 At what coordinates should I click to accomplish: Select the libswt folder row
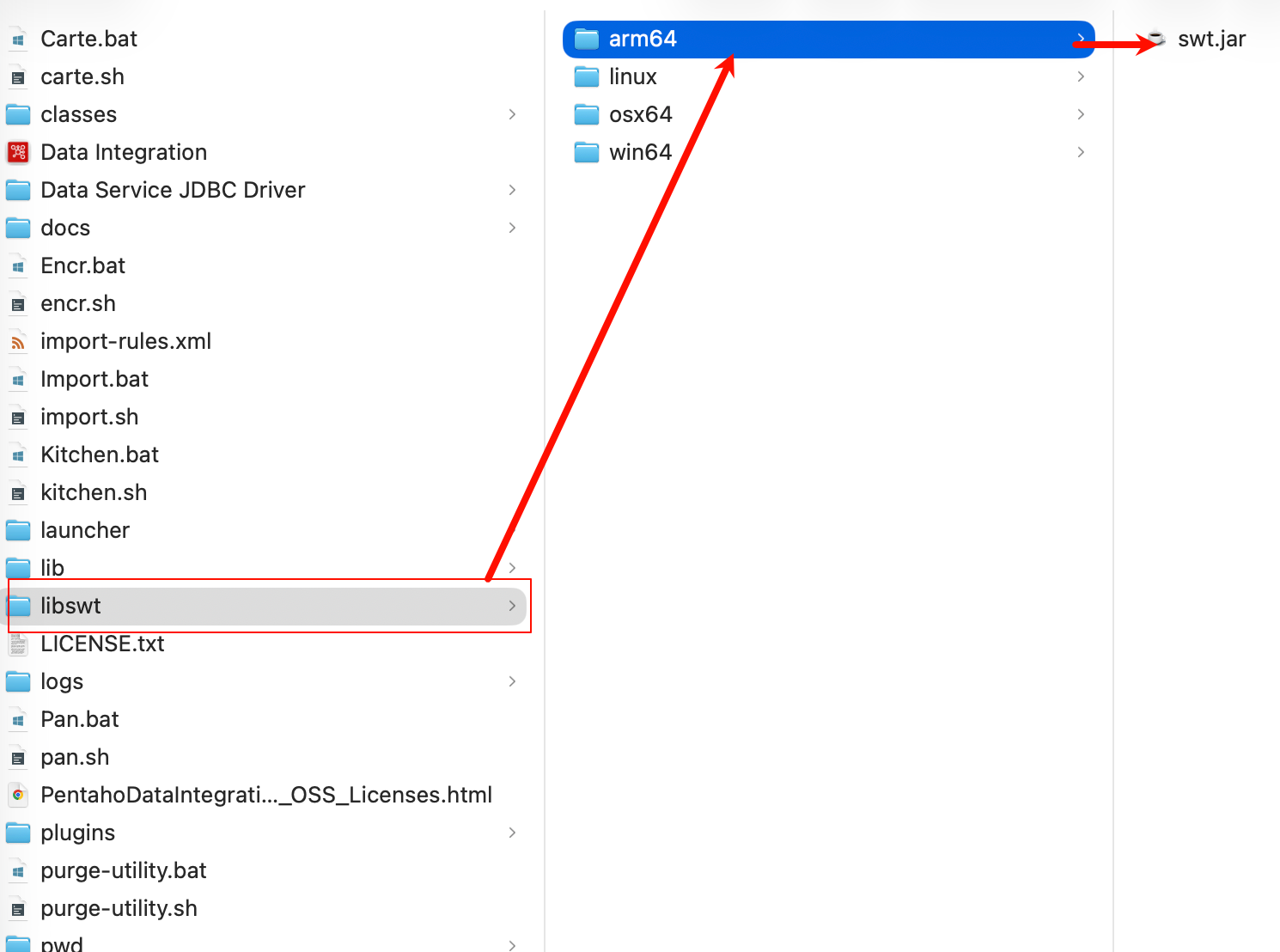(258, 606)
